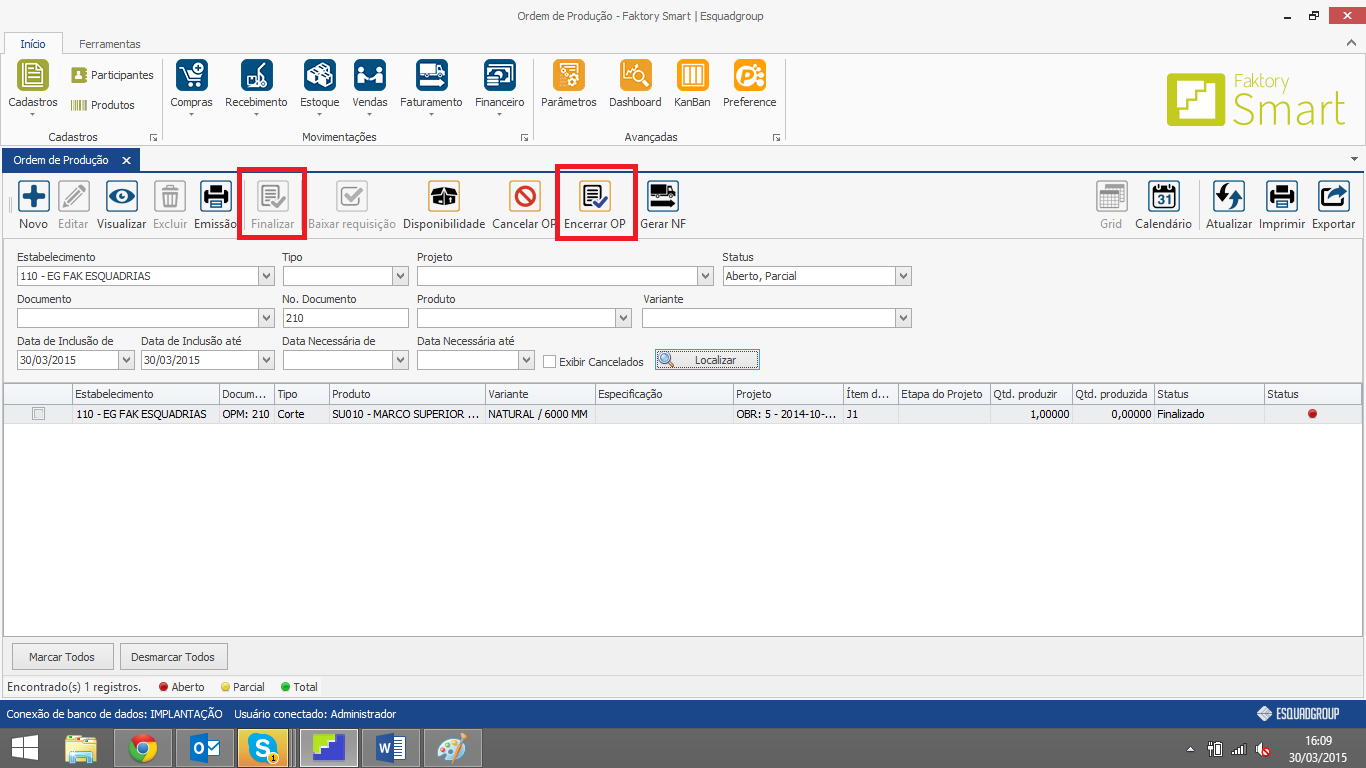Enable the Exibir Cancelados checkbox
The height and width of the screenshot is (768, 1366).
click(x=550, y=361)
